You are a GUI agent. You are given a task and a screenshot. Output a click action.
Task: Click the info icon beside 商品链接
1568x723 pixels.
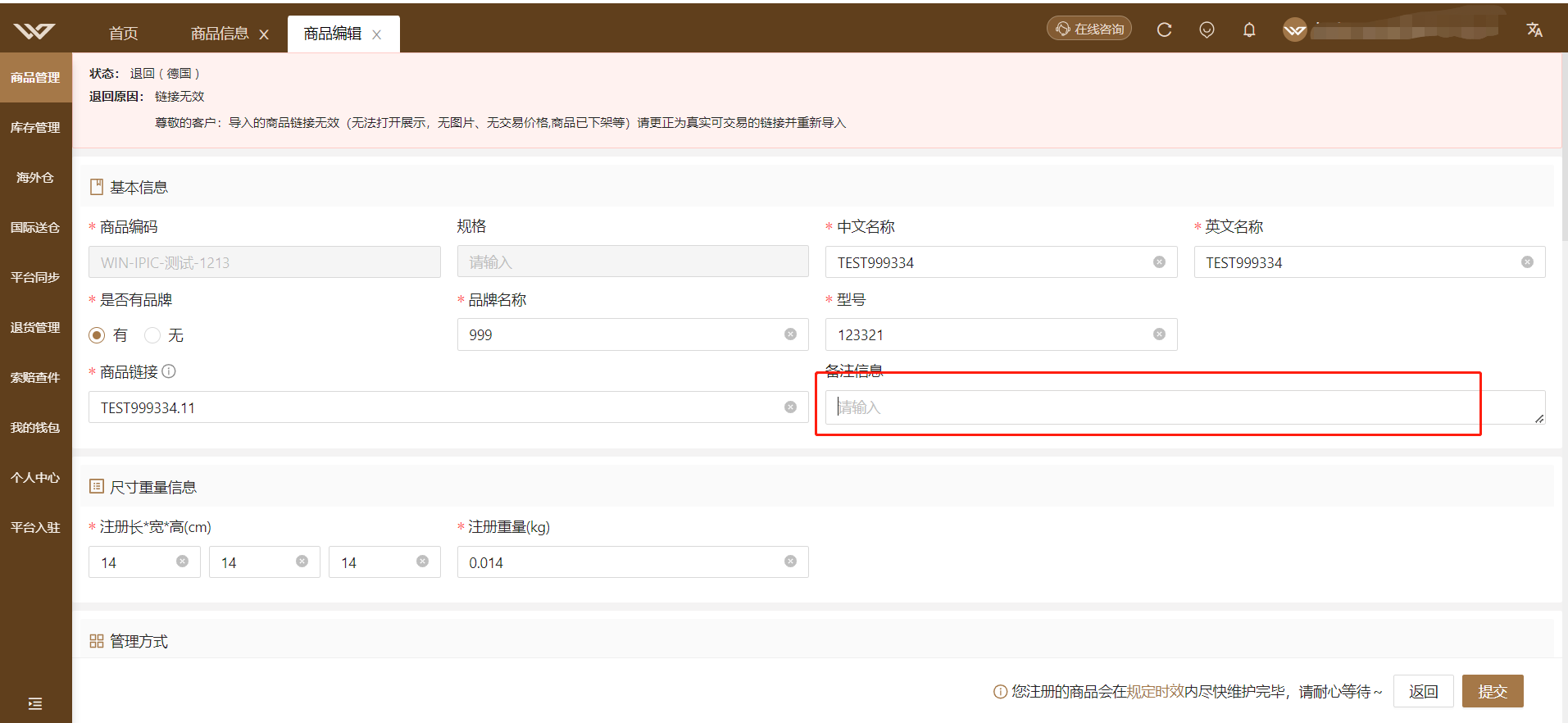pyautogui.click(x=169, y=371)
